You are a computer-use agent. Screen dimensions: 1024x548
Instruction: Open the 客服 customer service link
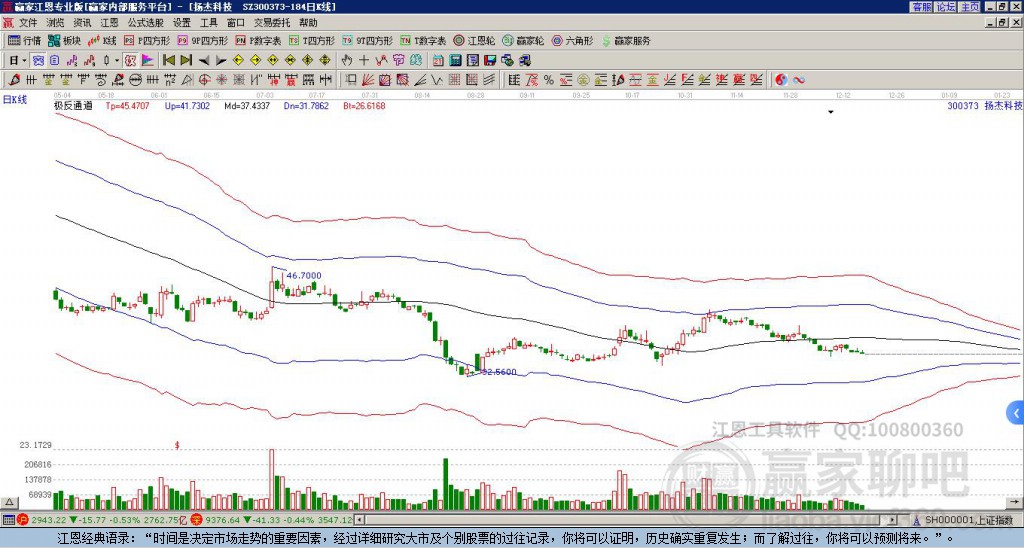tap(921, 7)
